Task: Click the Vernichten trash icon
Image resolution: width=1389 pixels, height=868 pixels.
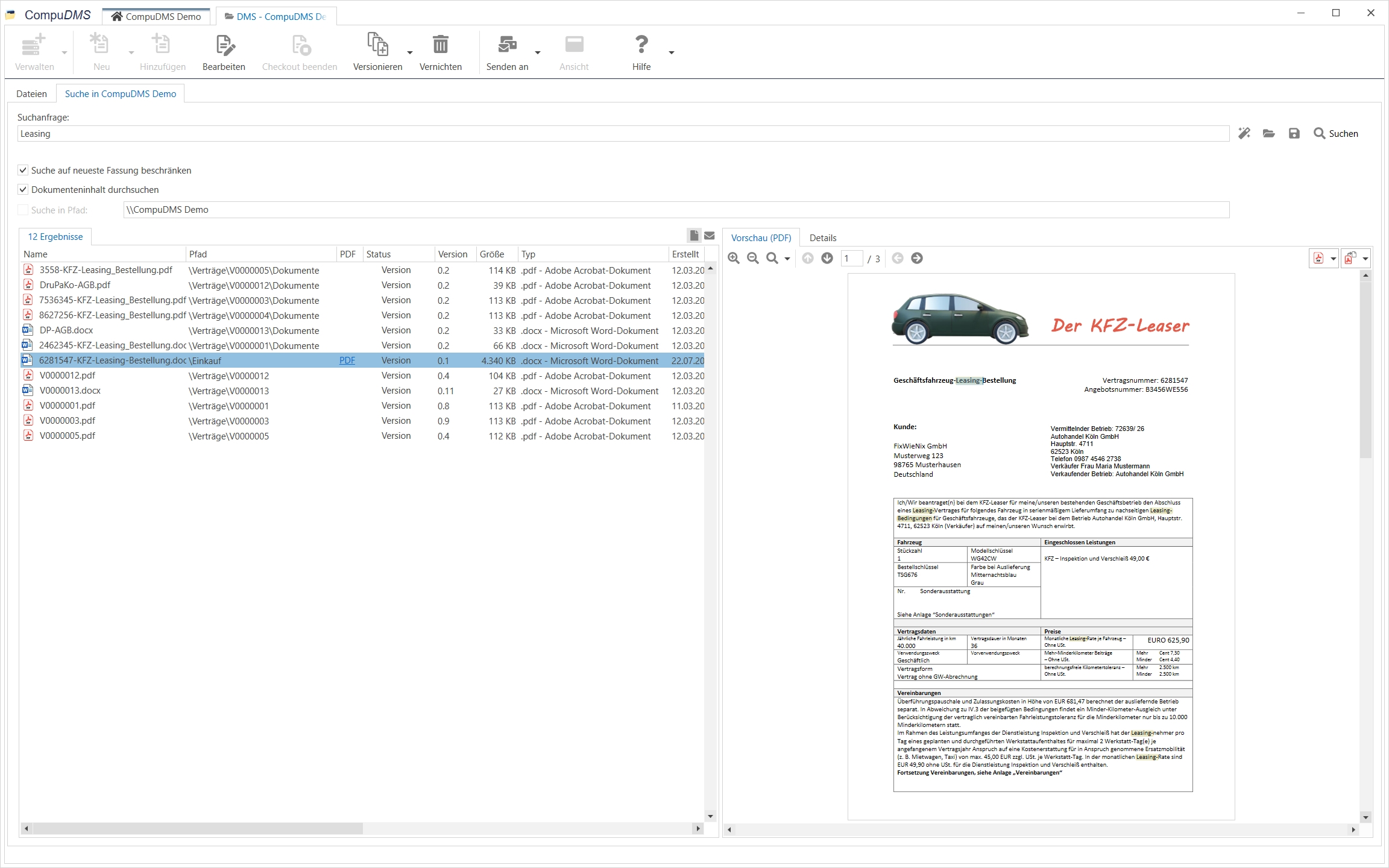Action: click(440, 46)
